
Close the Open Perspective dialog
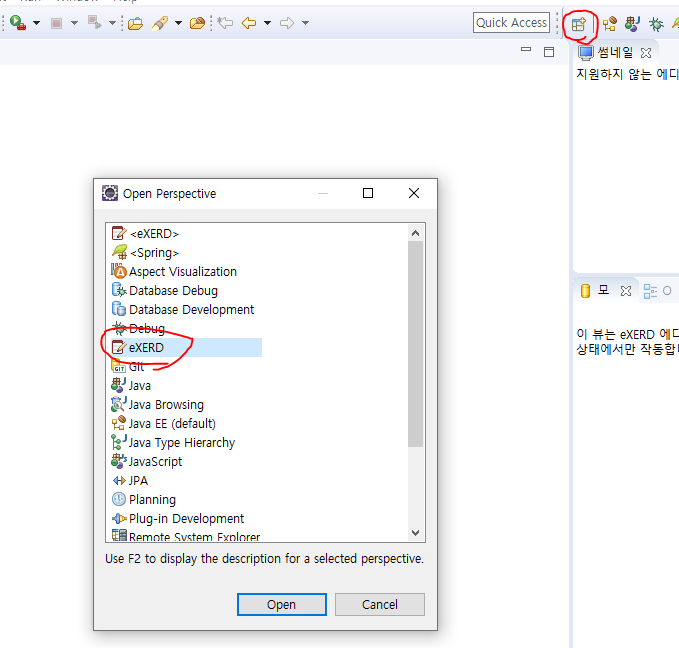pos(414,193)
